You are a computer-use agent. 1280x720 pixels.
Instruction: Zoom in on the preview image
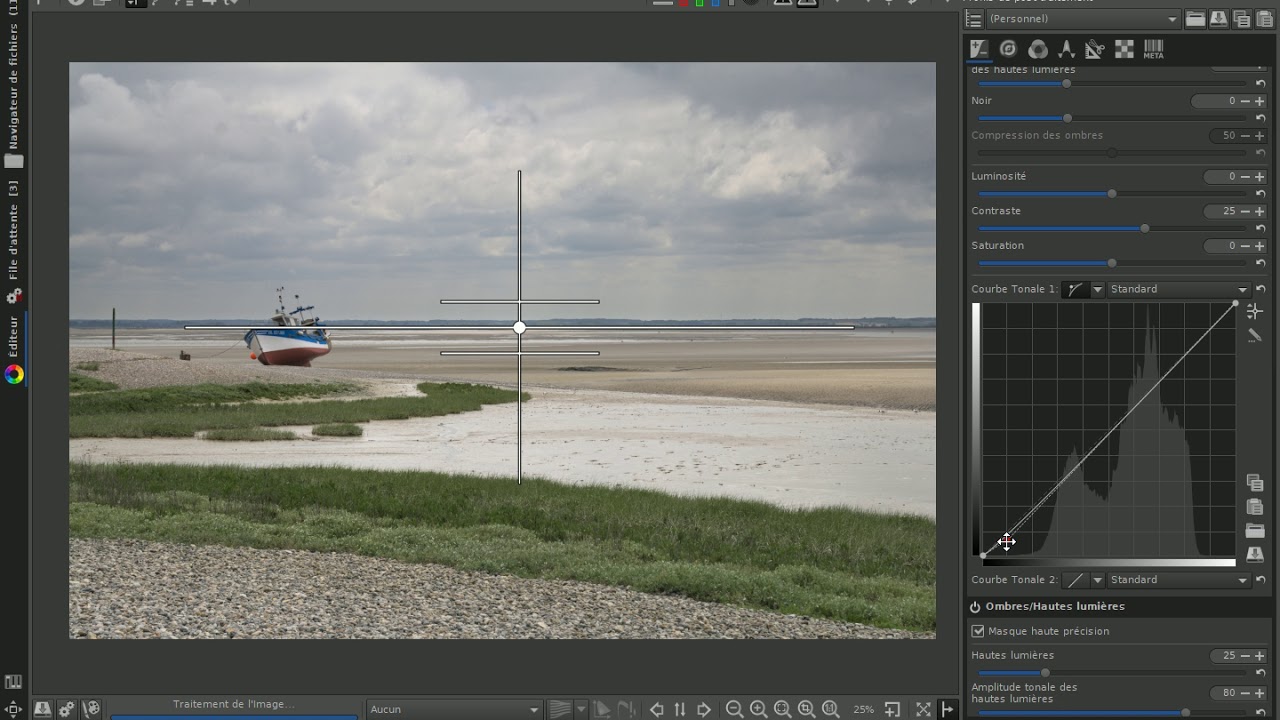point(758,709)
